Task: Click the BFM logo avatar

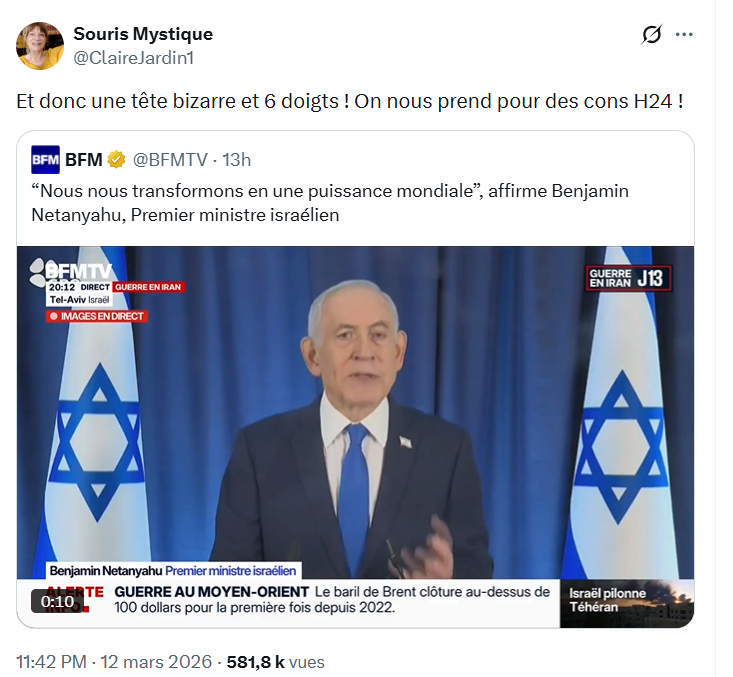Action: coord(45,159)
